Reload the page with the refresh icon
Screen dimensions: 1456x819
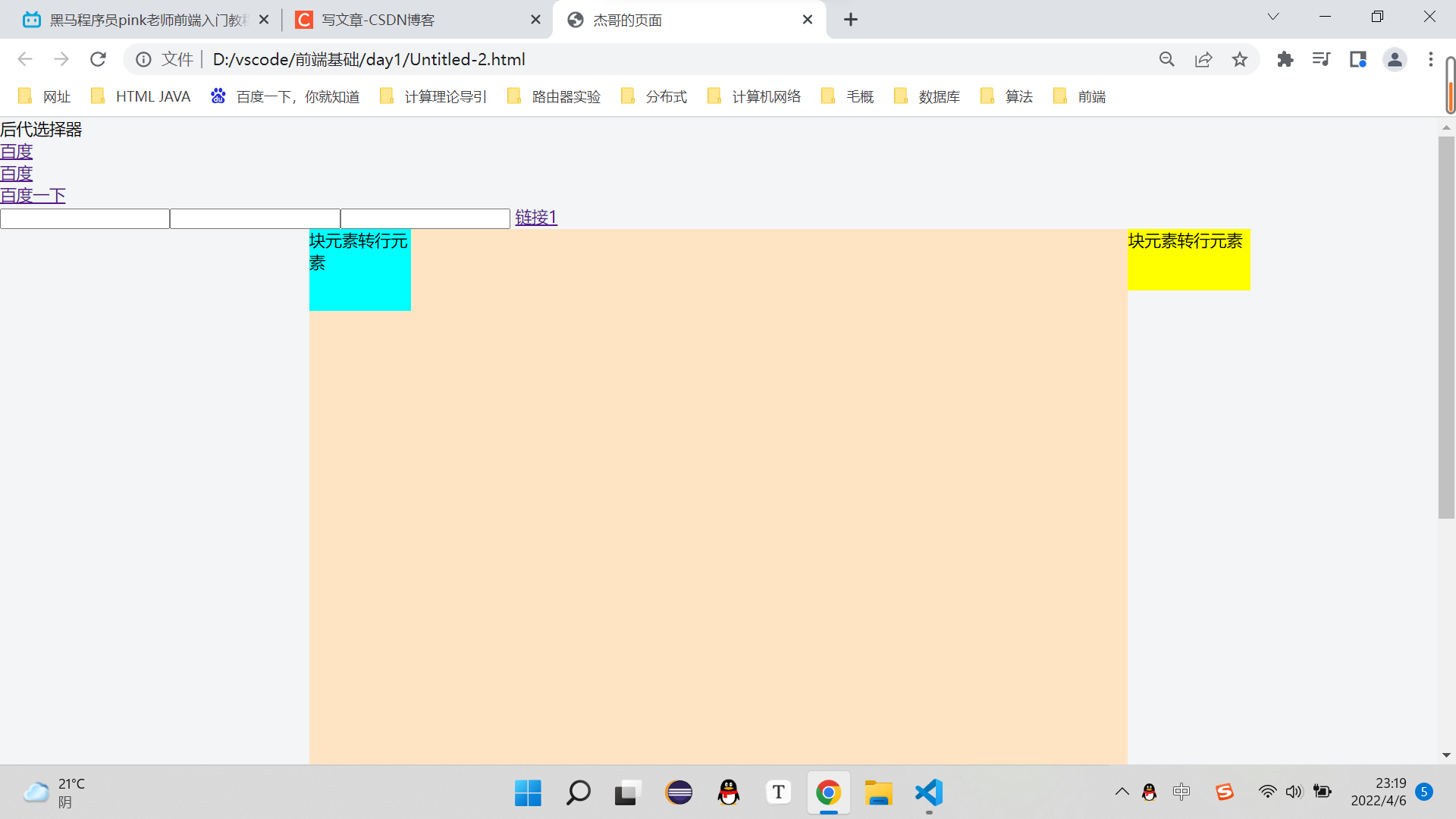pyautogui.click(x=98, y=59)
